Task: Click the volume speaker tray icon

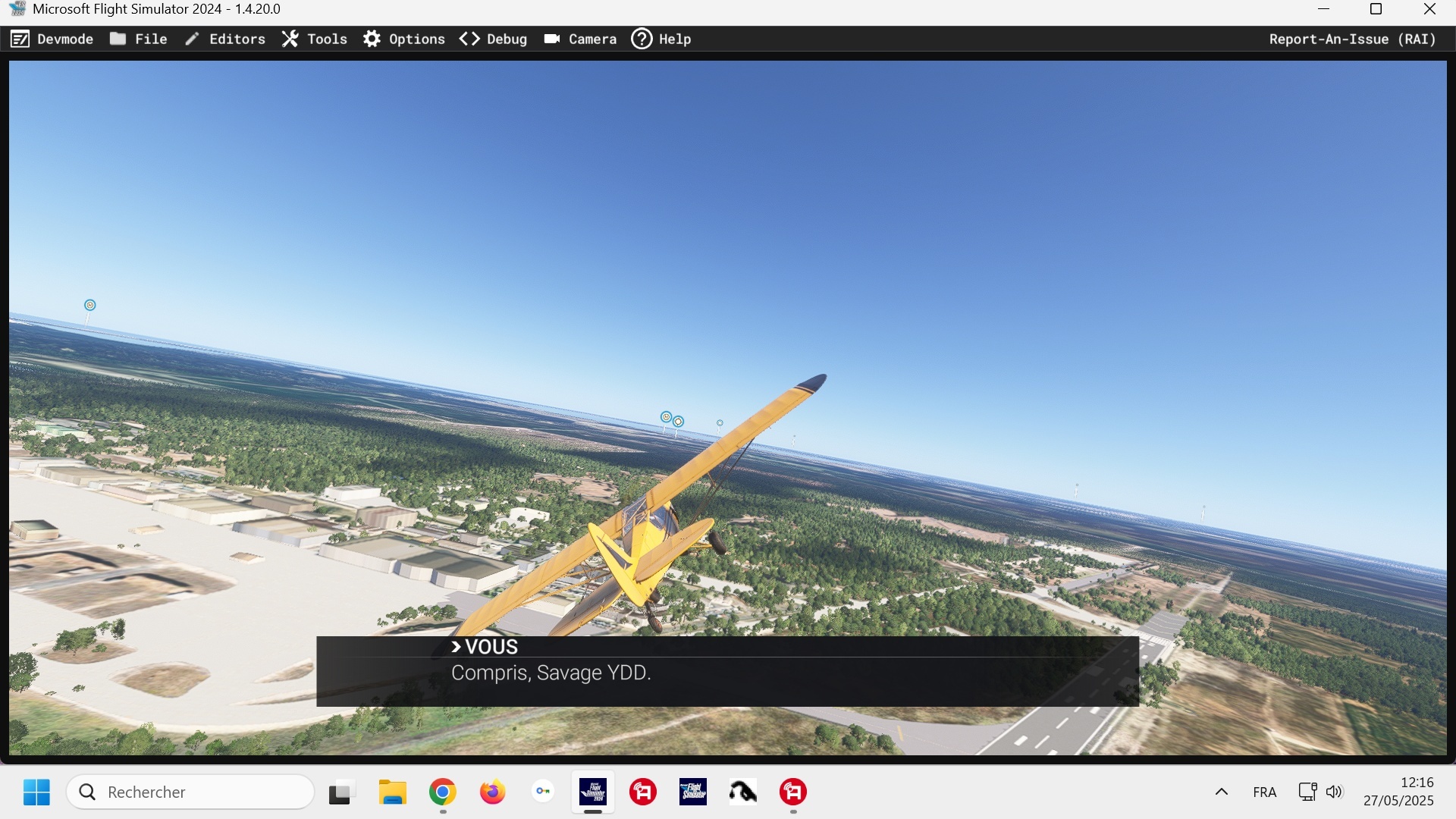Action: pyautogui.click(x=1334, y=792)
